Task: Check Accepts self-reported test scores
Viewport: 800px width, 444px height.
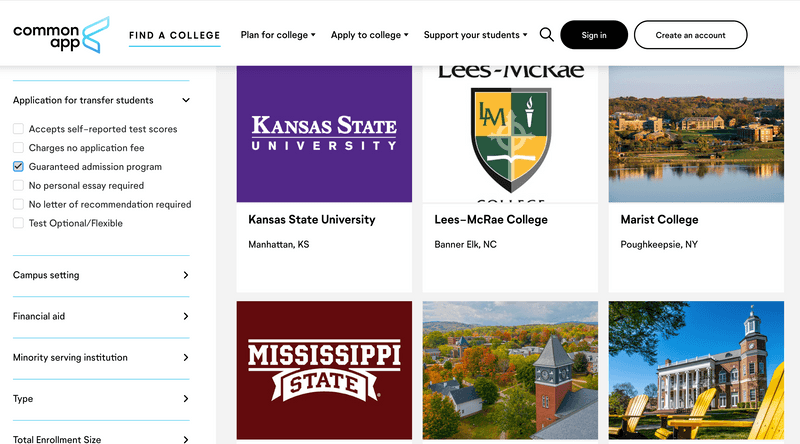Action: click(x=18, y=129)
